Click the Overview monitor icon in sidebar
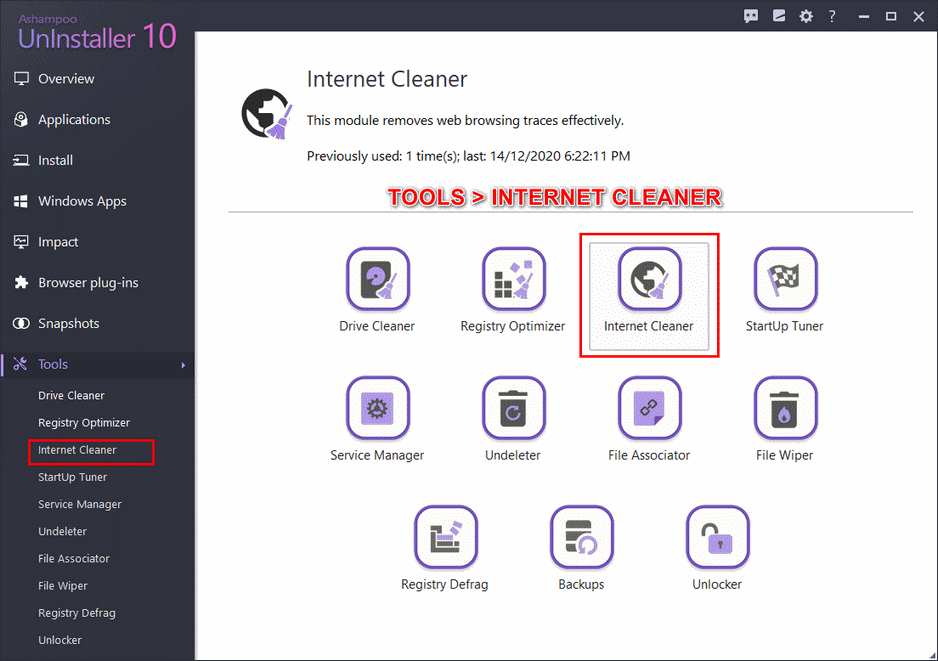This screenshot has width=938, height=661. (x=22, y=79)
